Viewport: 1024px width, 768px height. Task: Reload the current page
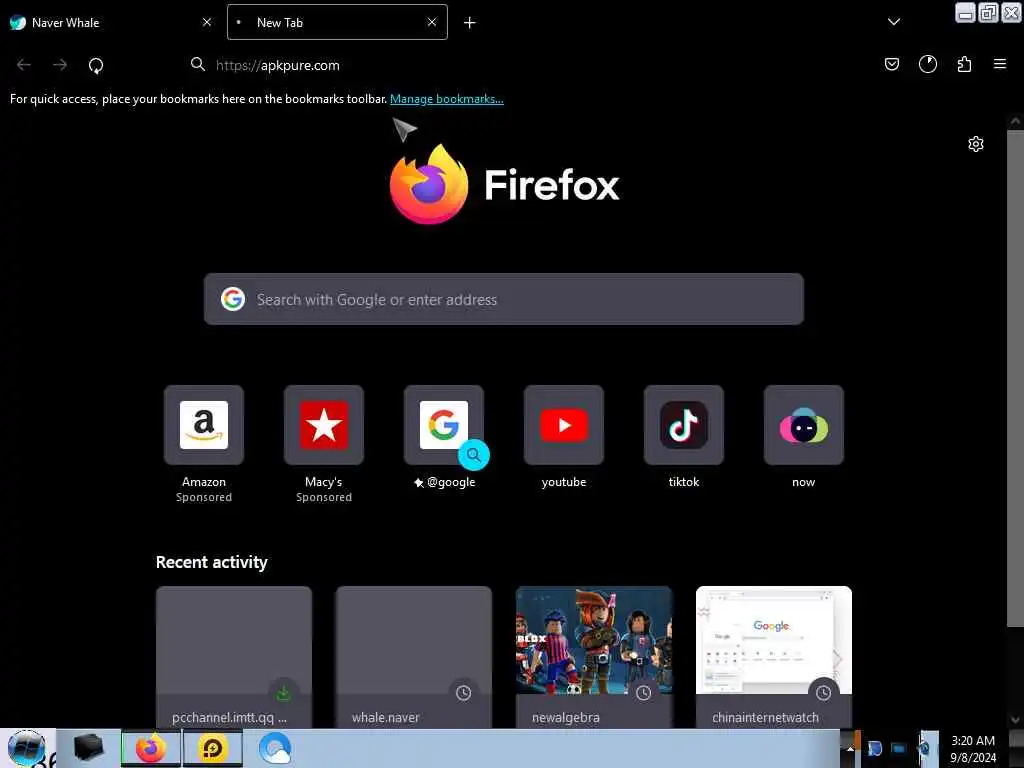pyautogui.click(x=96, y=65)
